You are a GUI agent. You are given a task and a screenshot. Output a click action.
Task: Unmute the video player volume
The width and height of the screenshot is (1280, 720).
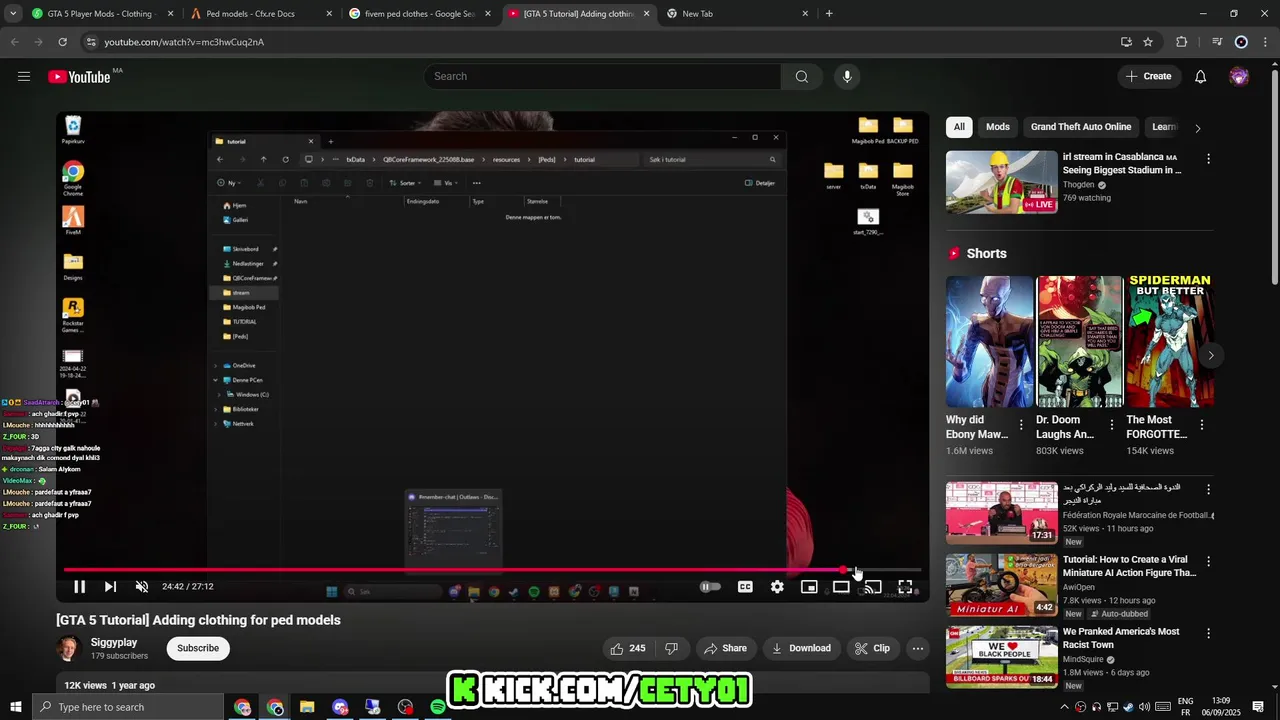pos(142,587)
